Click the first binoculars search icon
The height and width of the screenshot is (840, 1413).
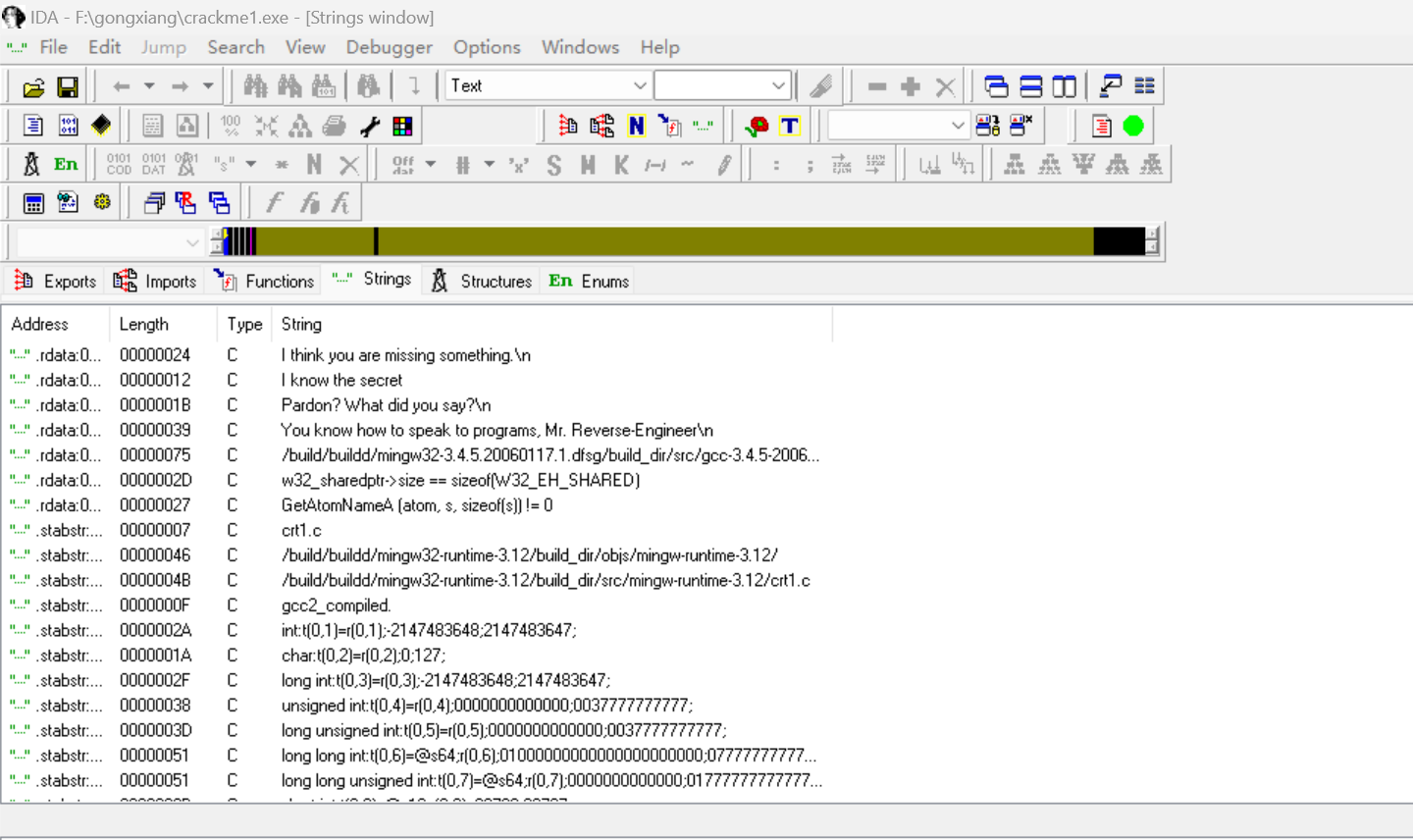(256, 86)
